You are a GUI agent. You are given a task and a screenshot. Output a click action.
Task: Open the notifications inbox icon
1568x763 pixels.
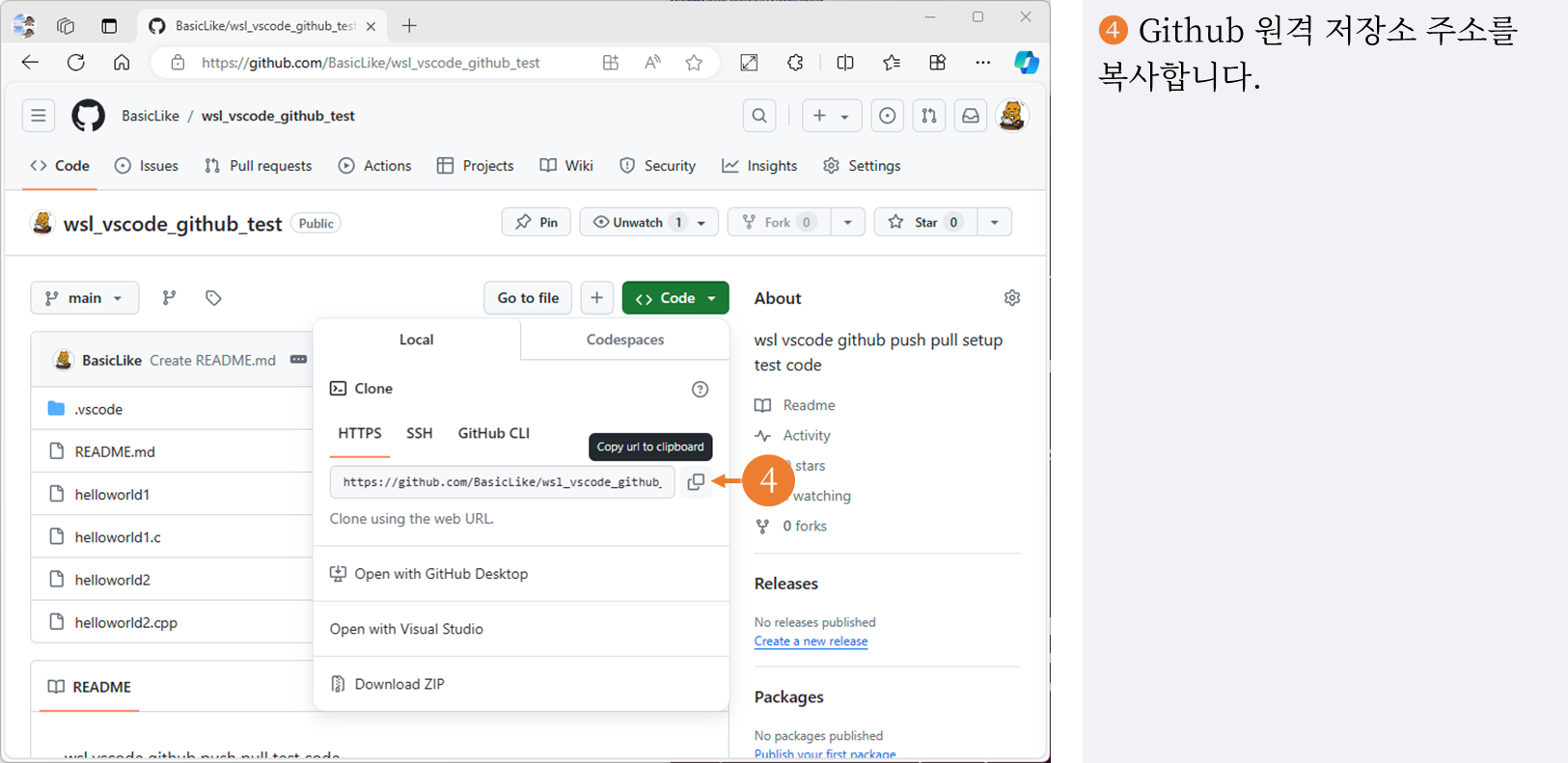971,116
